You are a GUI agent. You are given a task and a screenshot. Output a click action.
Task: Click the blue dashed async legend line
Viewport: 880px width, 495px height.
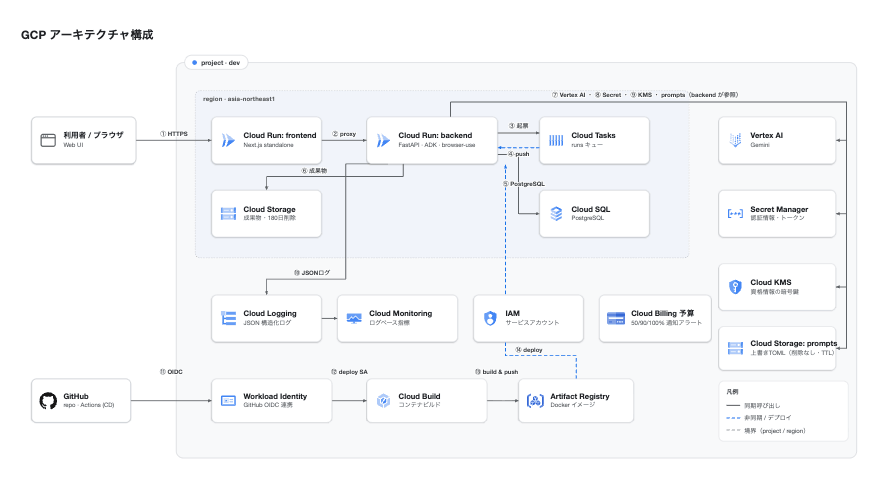(x=733, y=418)
